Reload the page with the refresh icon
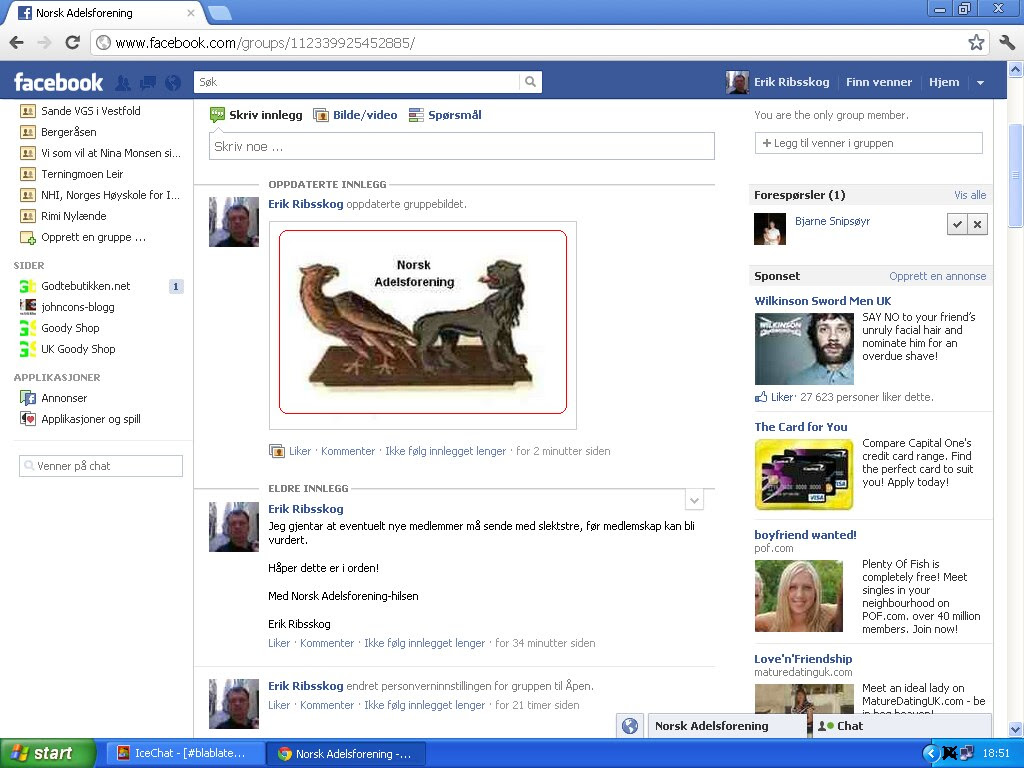 pos(72,43)
